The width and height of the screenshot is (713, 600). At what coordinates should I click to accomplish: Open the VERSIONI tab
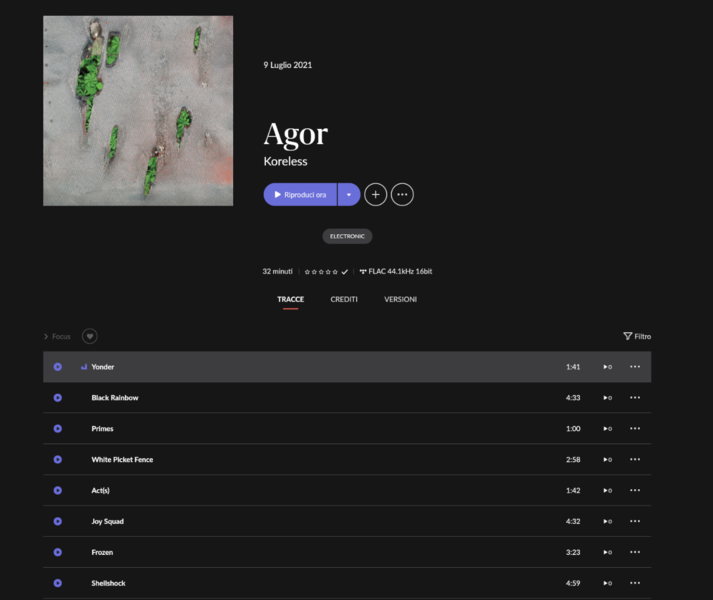400,299
